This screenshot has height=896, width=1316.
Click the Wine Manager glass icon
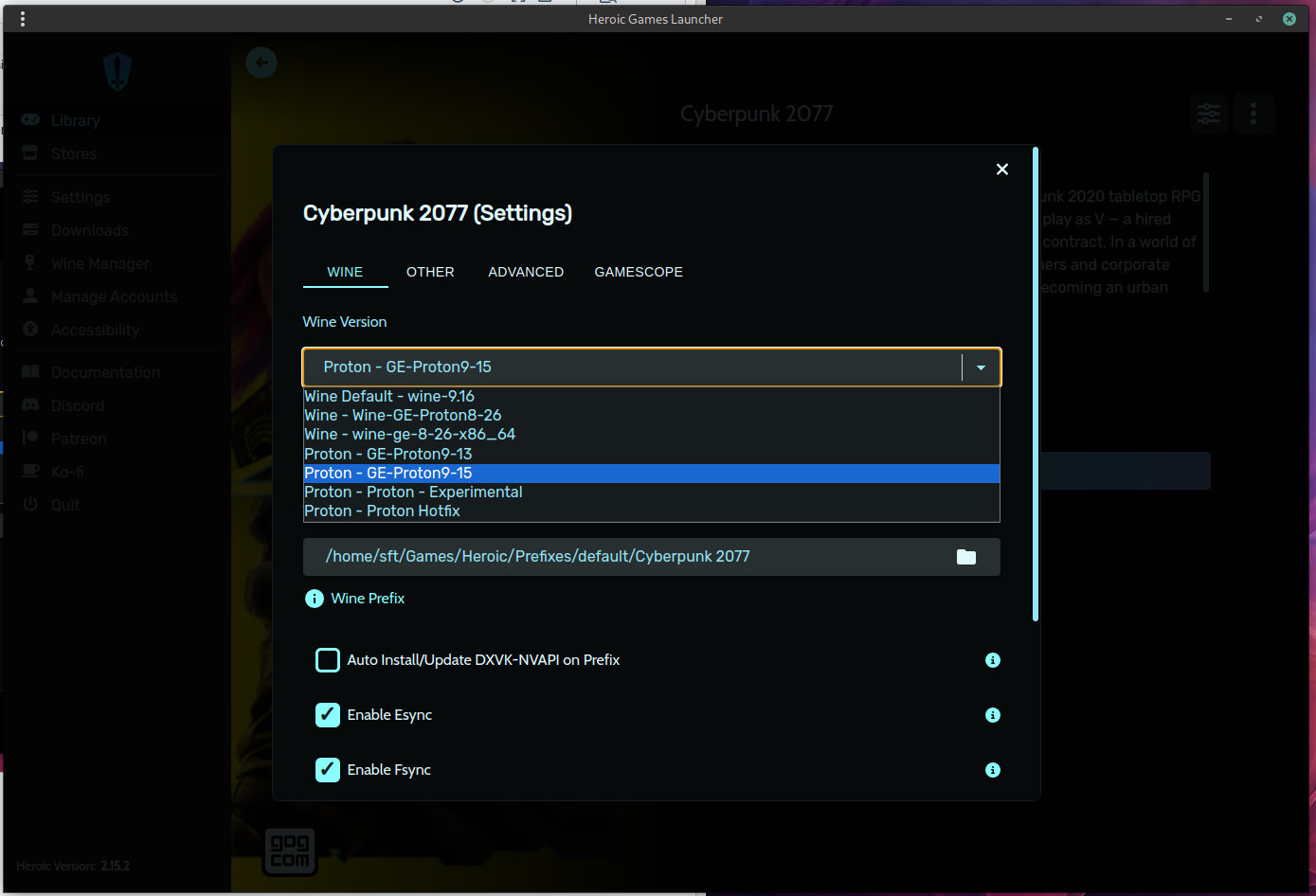[30, 263]
